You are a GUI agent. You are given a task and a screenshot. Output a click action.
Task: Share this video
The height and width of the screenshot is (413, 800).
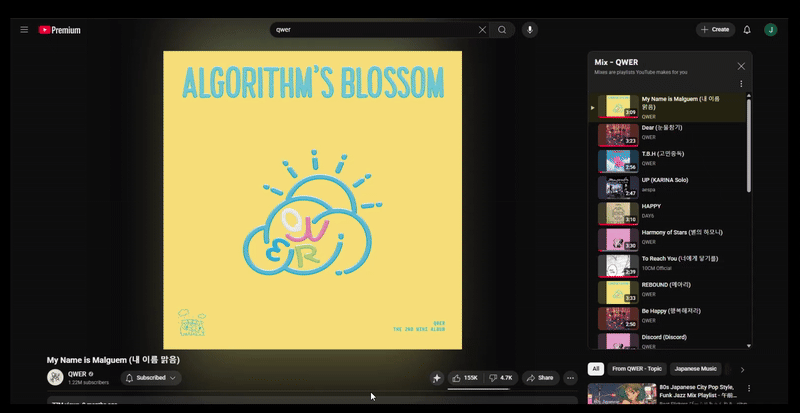point(540,378)
